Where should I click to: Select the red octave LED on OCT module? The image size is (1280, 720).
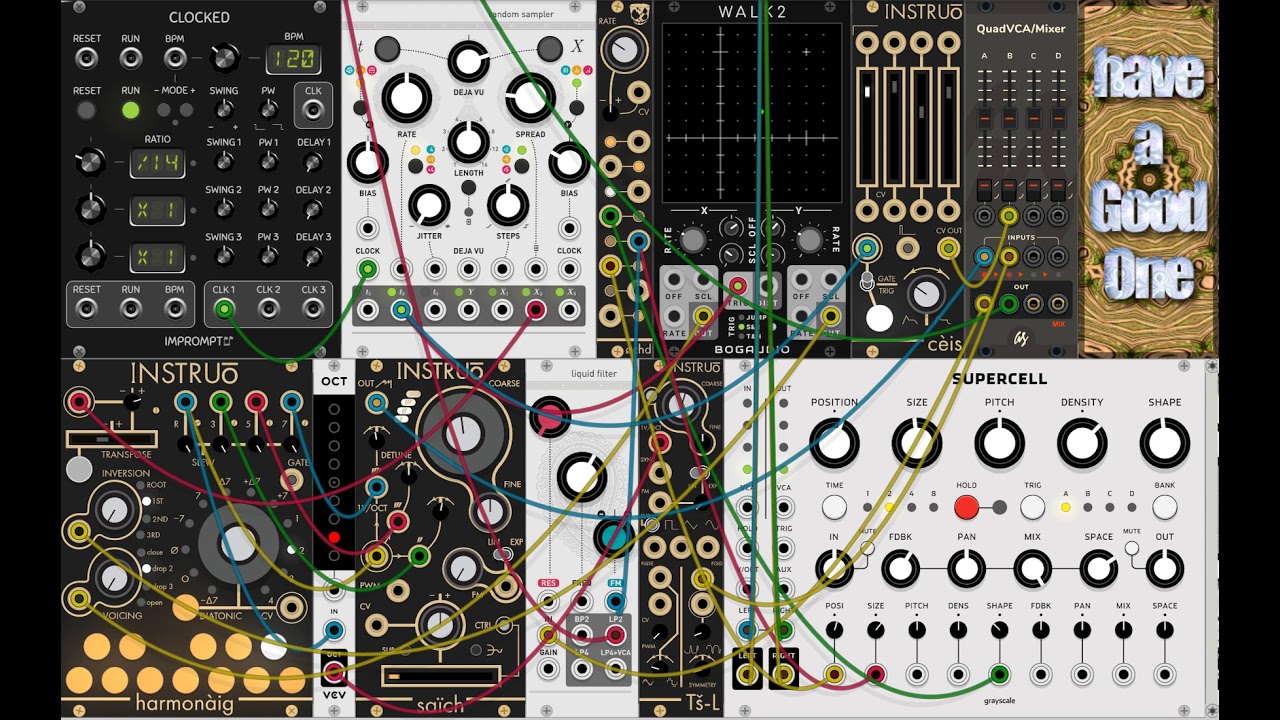coord(334,537)
